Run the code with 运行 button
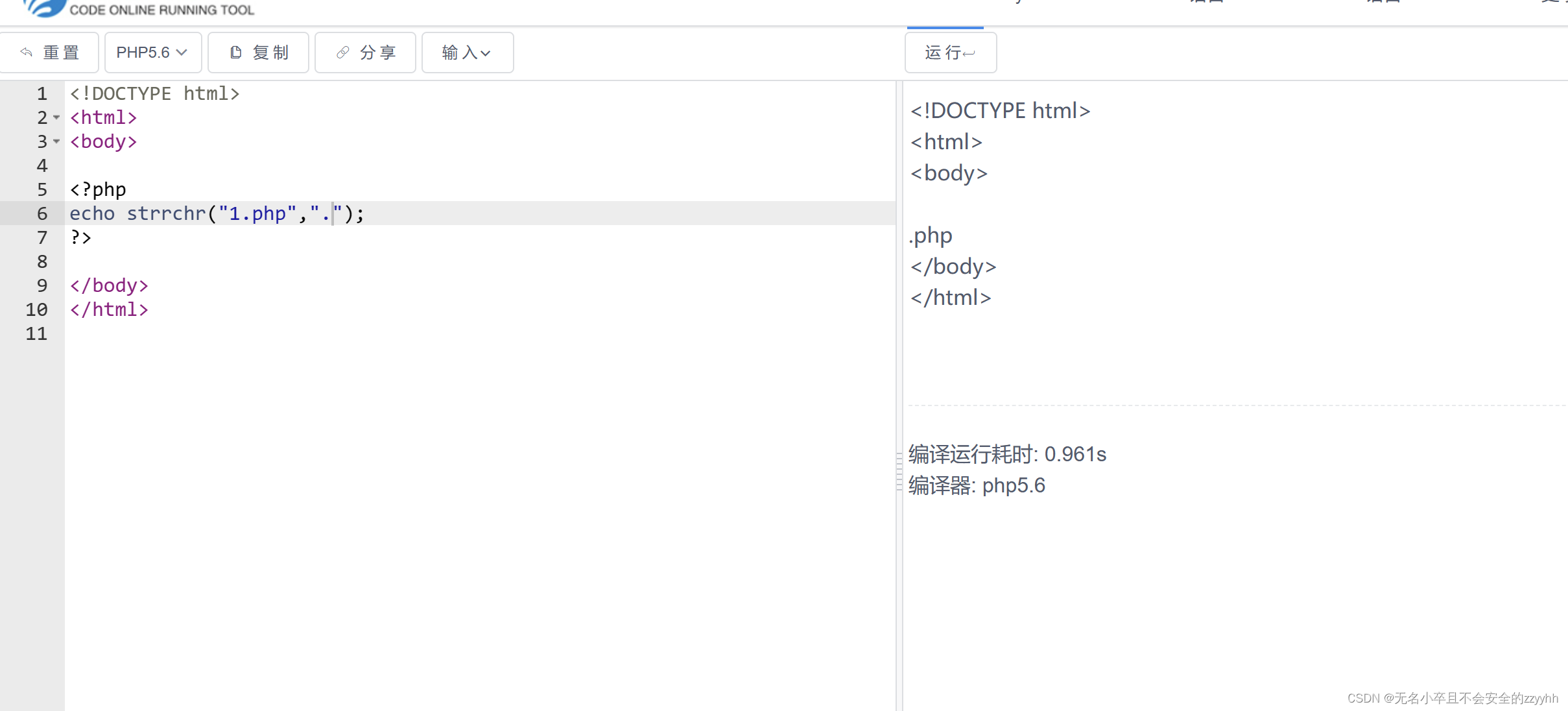1568x711 pixels. pos(950,53)
